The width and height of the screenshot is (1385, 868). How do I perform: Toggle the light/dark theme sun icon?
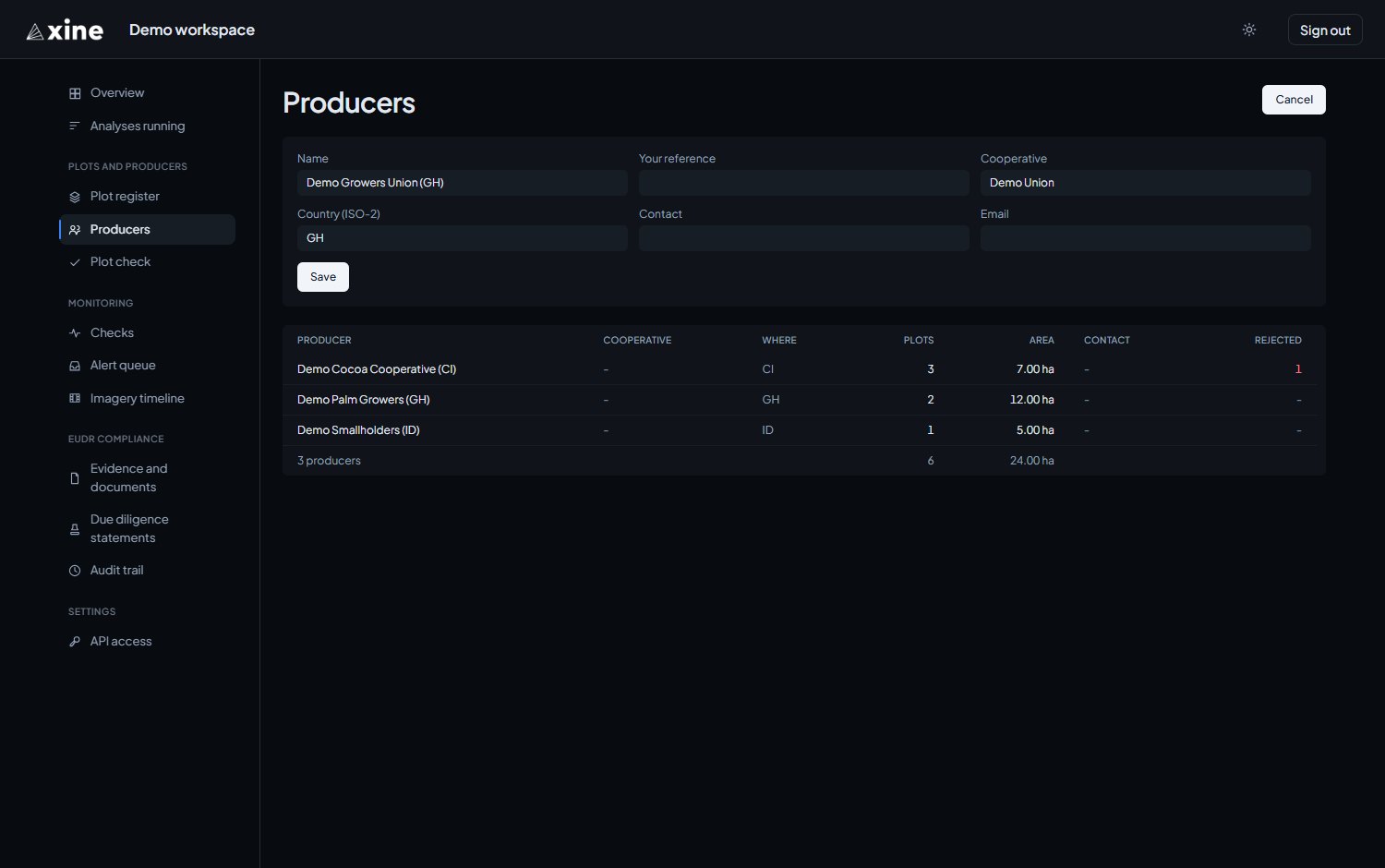click(x=1249, y=30)
